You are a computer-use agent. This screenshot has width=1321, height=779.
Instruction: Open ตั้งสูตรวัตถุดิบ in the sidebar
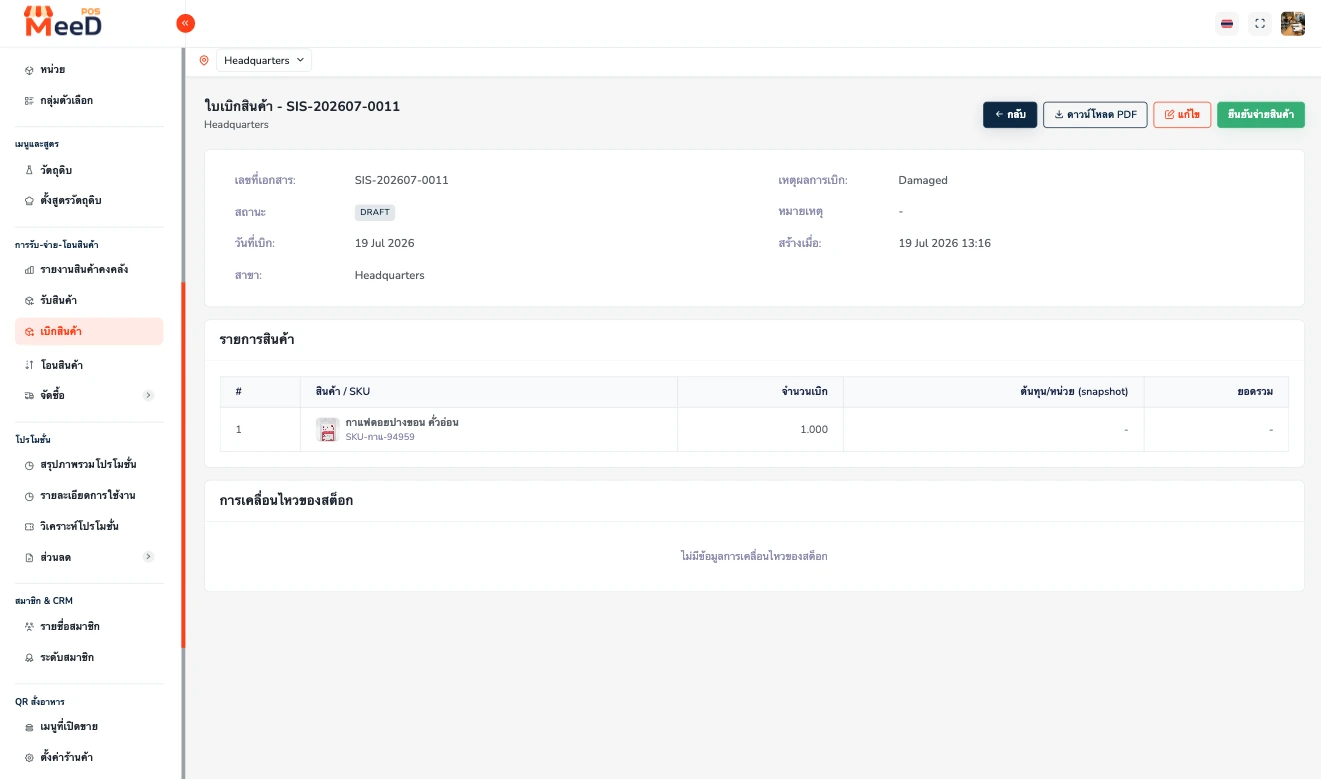(x=89, y=201)
